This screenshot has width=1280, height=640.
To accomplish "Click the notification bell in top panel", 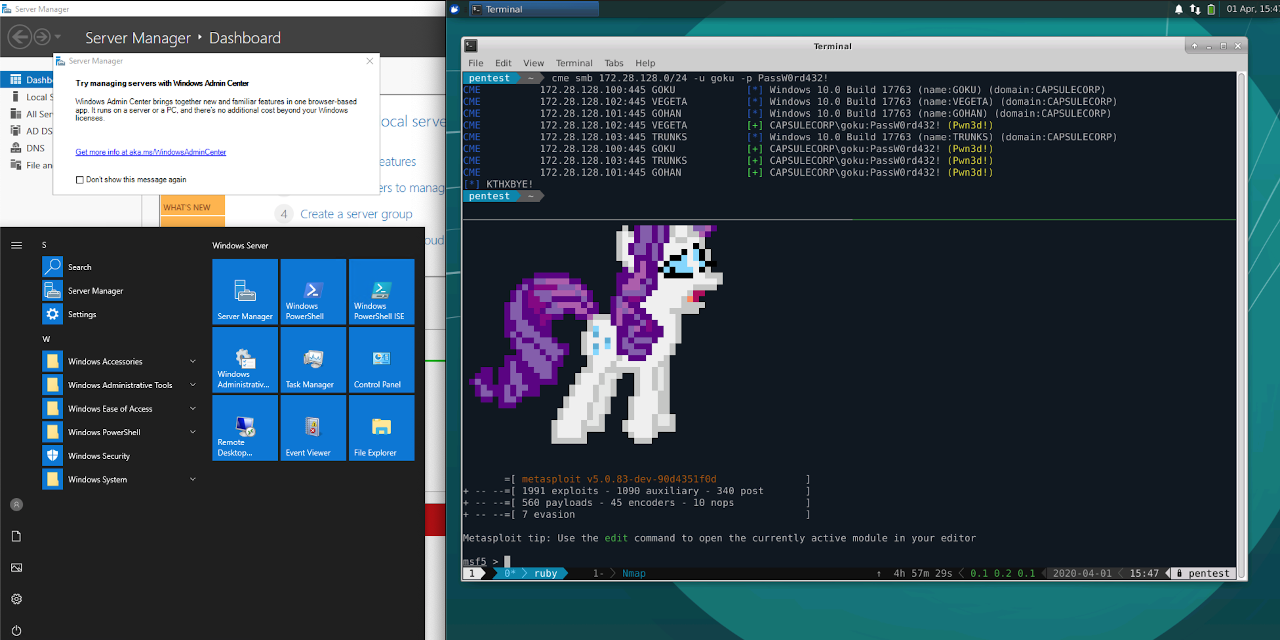I will [1178, 9].
